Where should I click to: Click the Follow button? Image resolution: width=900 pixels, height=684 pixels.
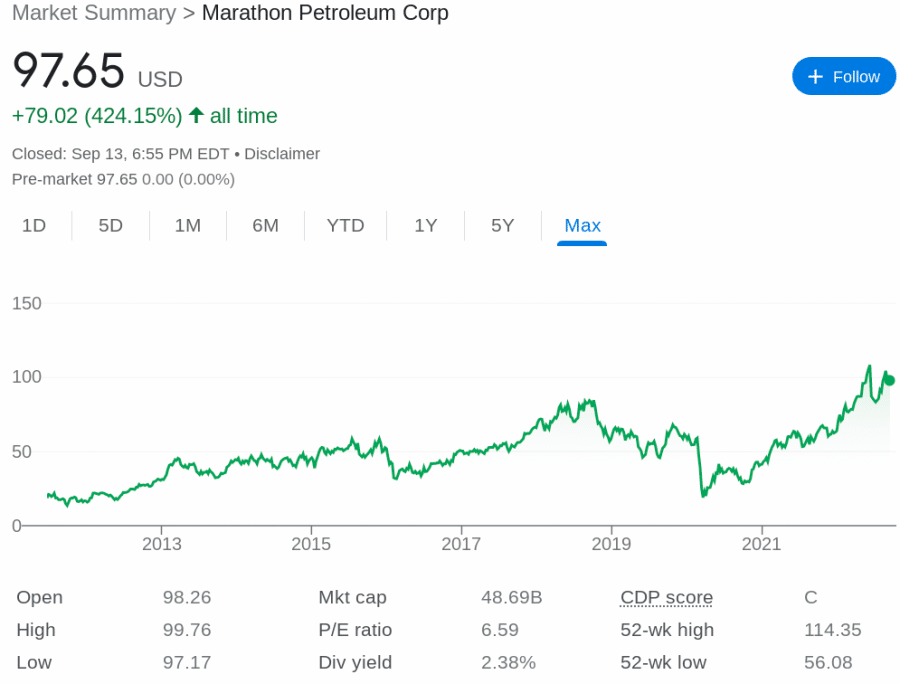(x=844, y=76)
